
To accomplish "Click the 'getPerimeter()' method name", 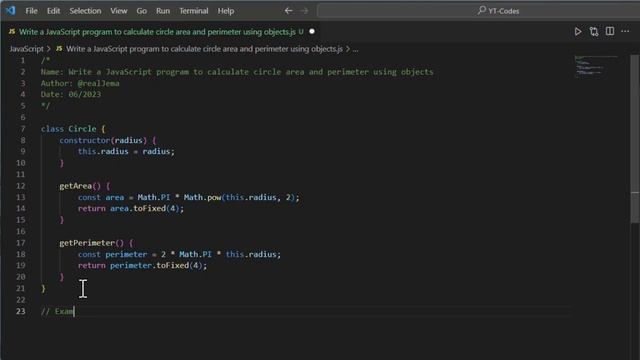I will coord(91,243).
